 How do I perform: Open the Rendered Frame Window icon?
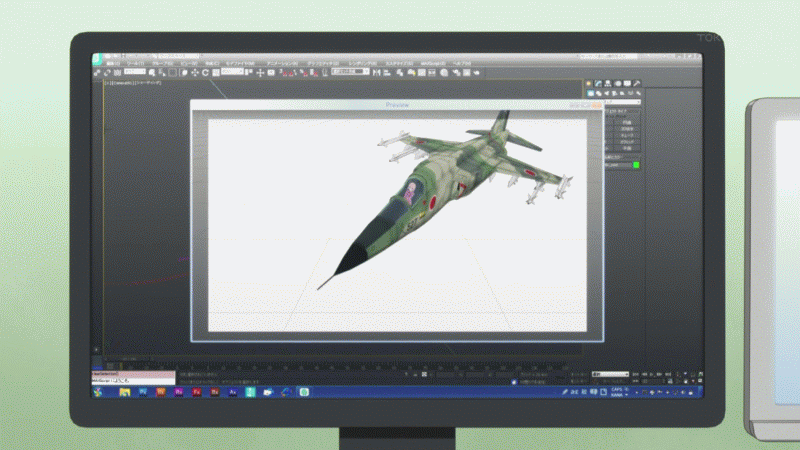click(x=467, y=72)
